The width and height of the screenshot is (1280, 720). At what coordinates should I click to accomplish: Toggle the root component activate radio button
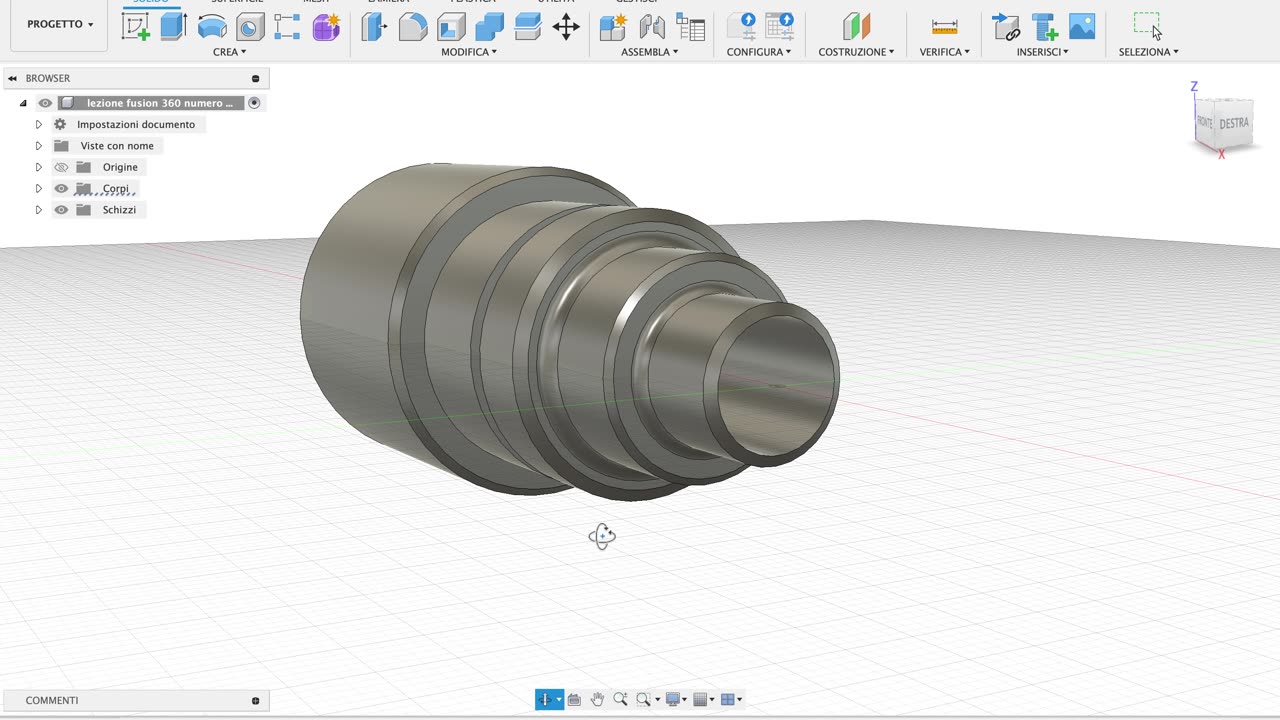tap(254, 103)
